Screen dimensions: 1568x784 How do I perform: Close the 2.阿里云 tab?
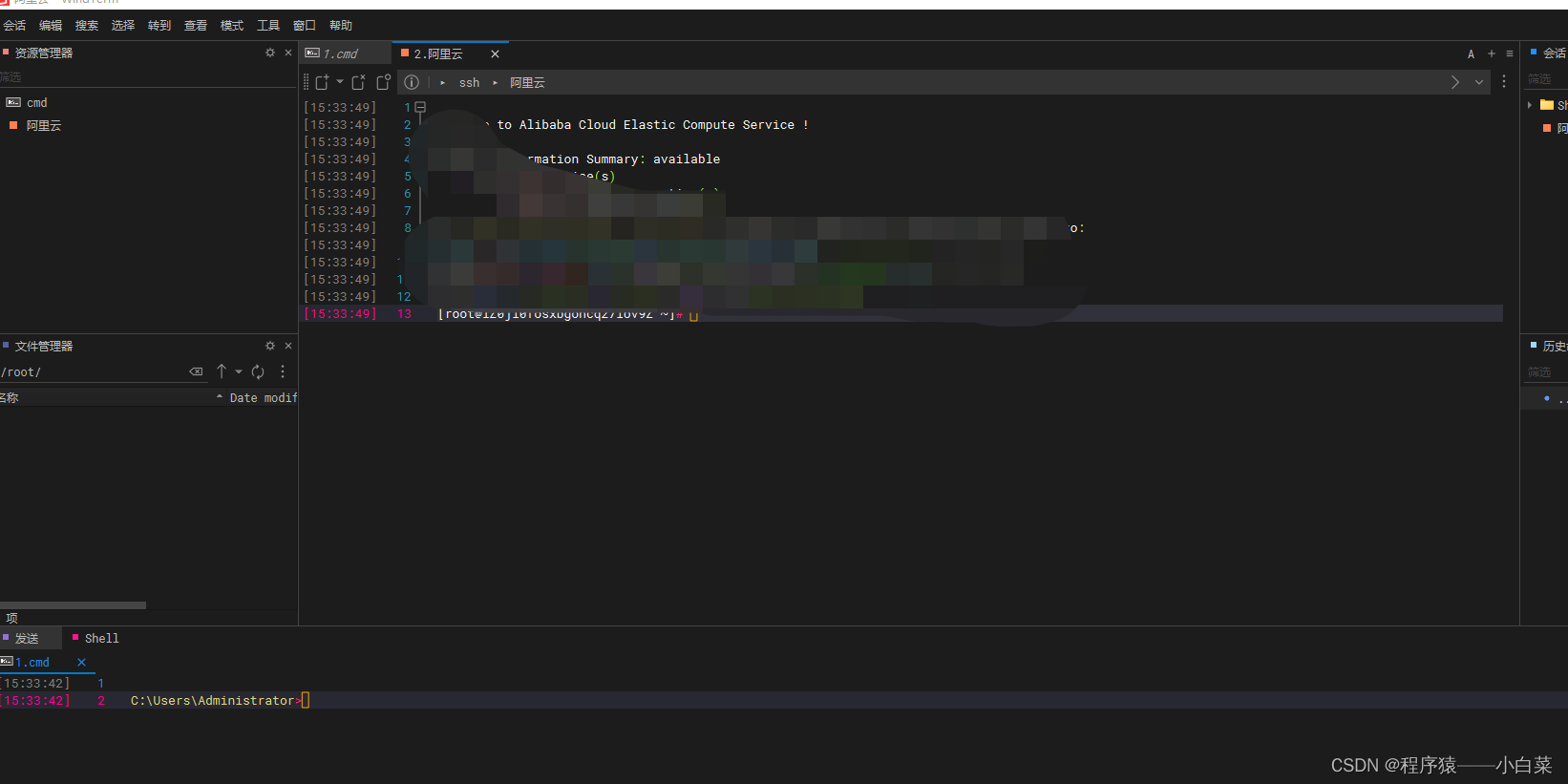pyautogui.click(x=495, y=53)
